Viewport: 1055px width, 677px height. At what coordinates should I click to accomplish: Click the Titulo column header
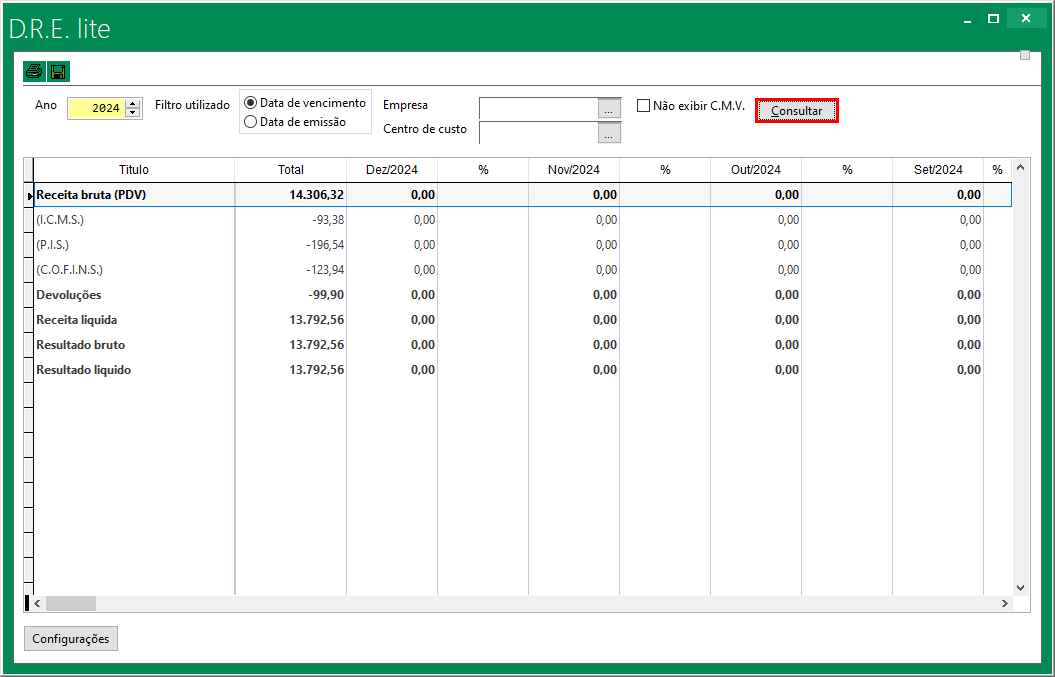pos(134,170)
